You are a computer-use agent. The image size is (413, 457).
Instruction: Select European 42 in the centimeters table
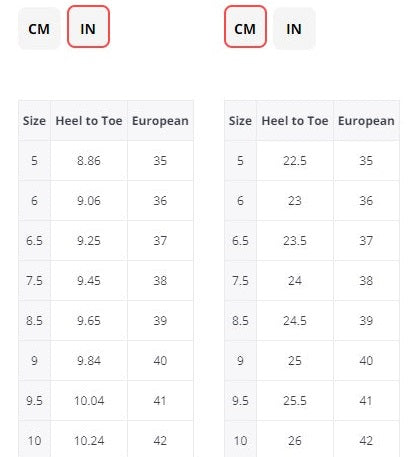click(366, 439)
